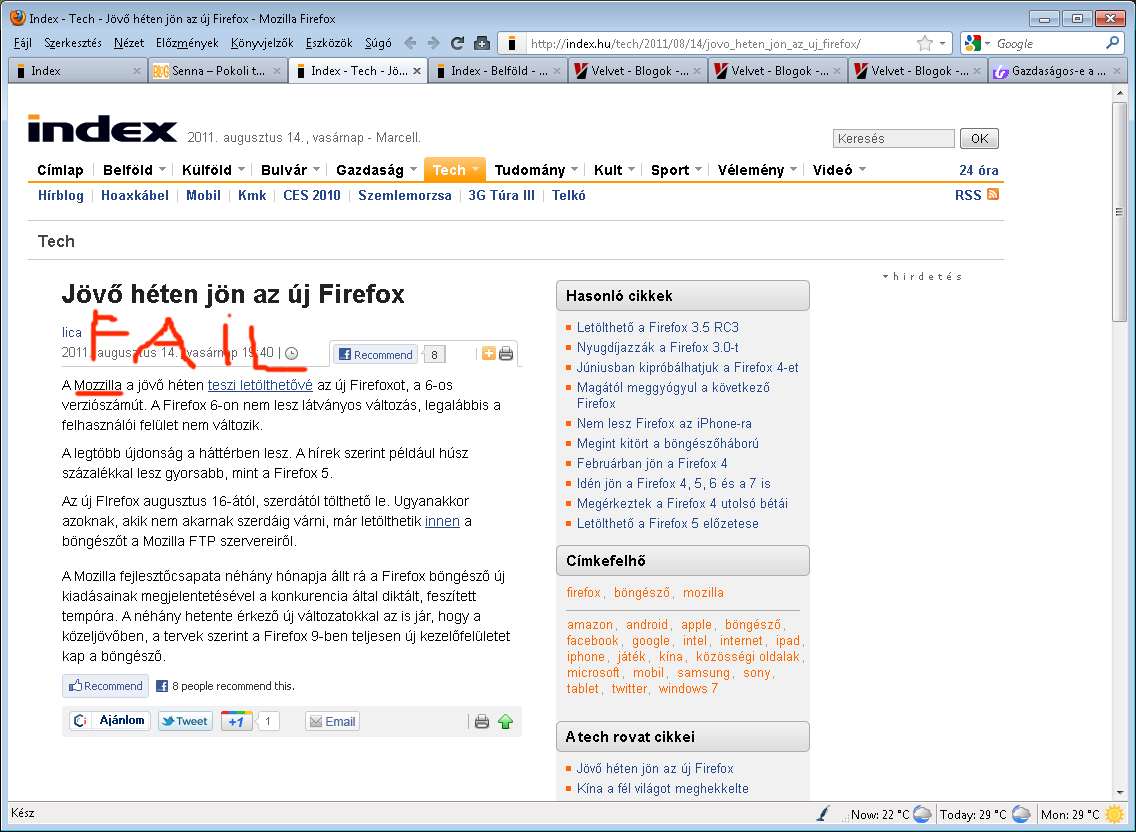Open the Fájl menu
This screenshot has width=1136, height=832.
pyautogui.click(x=22, y=43)
